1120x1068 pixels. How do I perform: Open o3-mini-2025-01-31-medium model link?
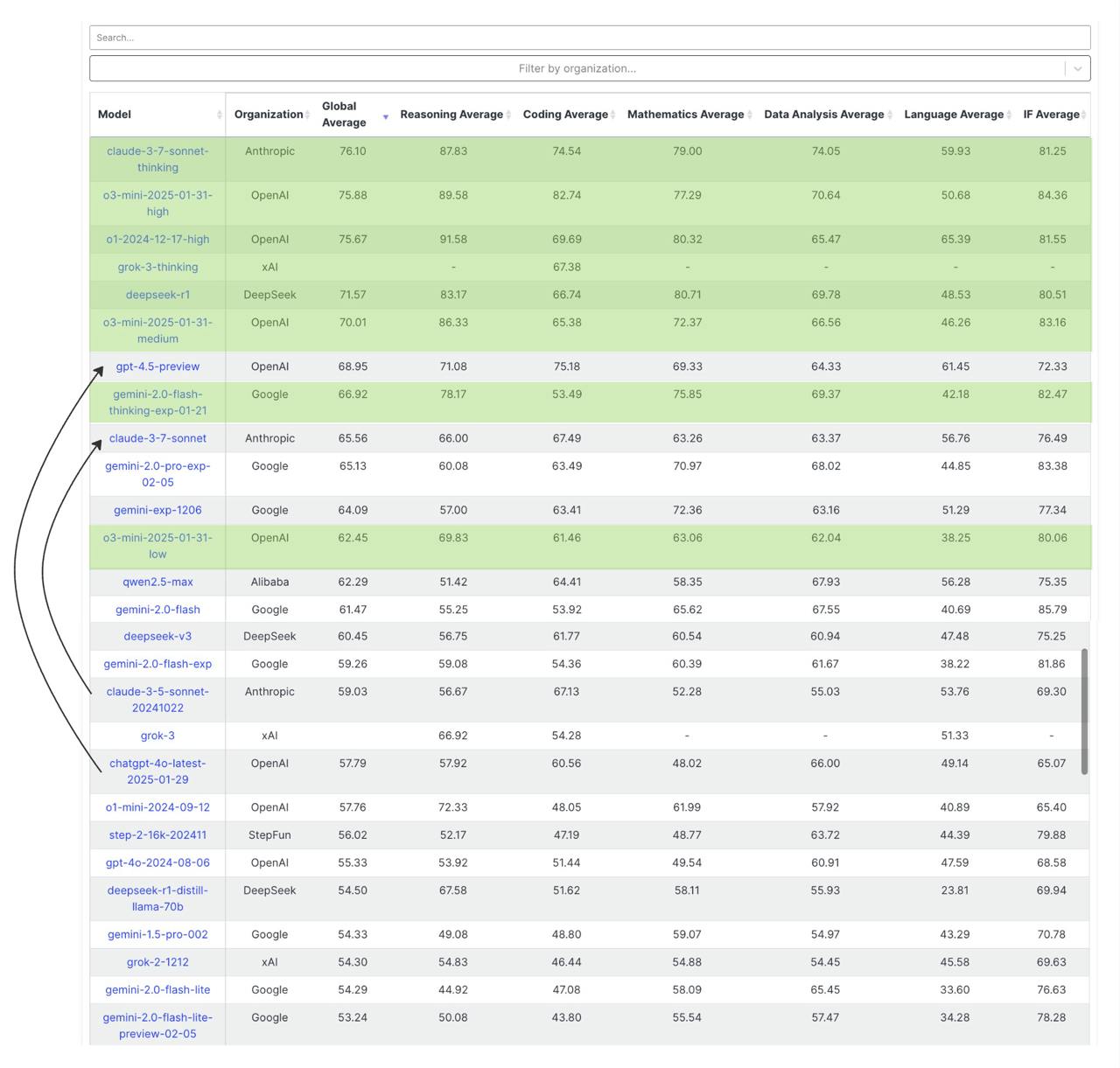click(157, 331)
